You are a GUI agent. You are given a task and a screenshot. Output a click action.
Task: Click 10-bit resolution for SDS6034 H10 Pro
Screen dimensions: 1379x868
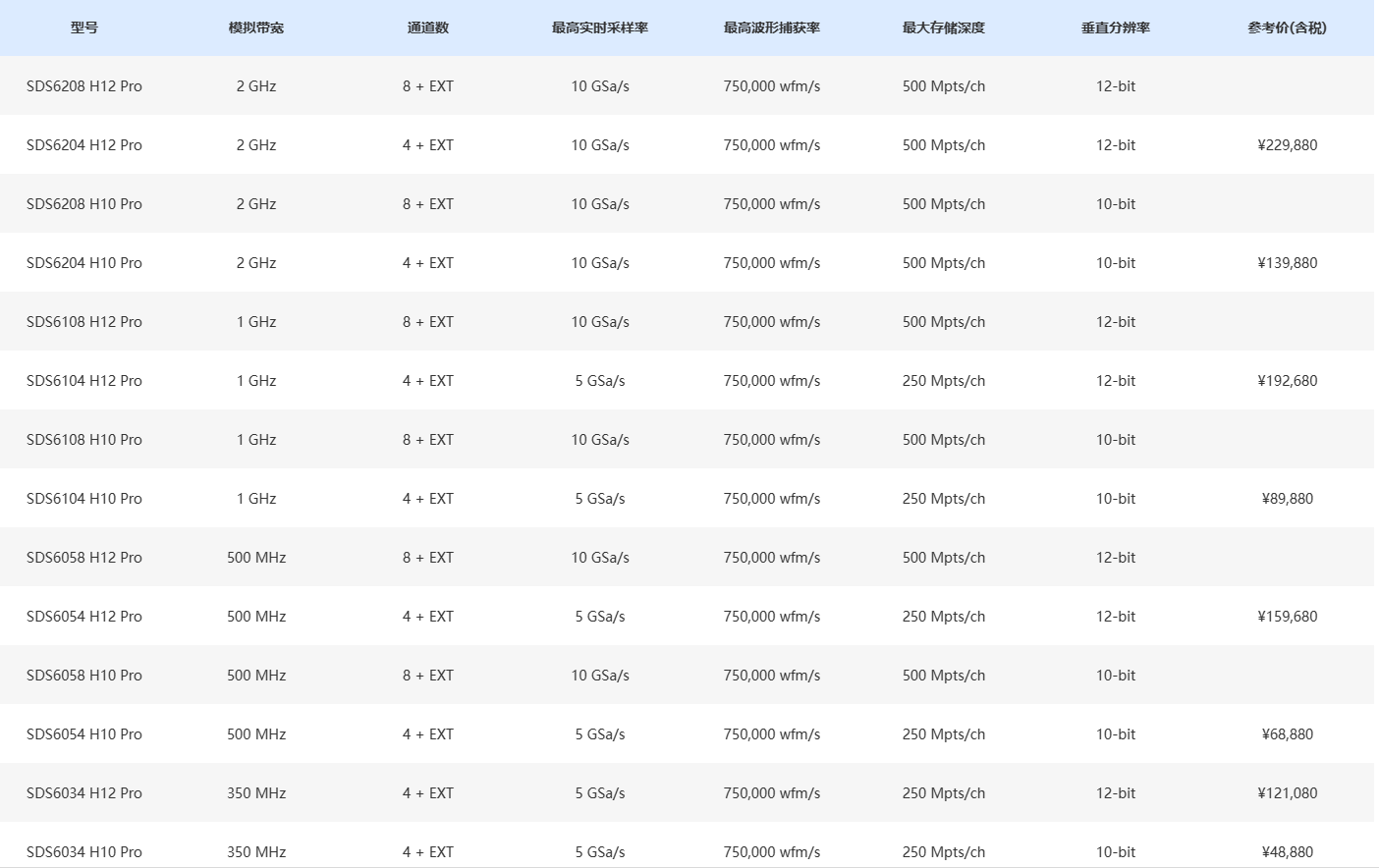(1116, 852)
